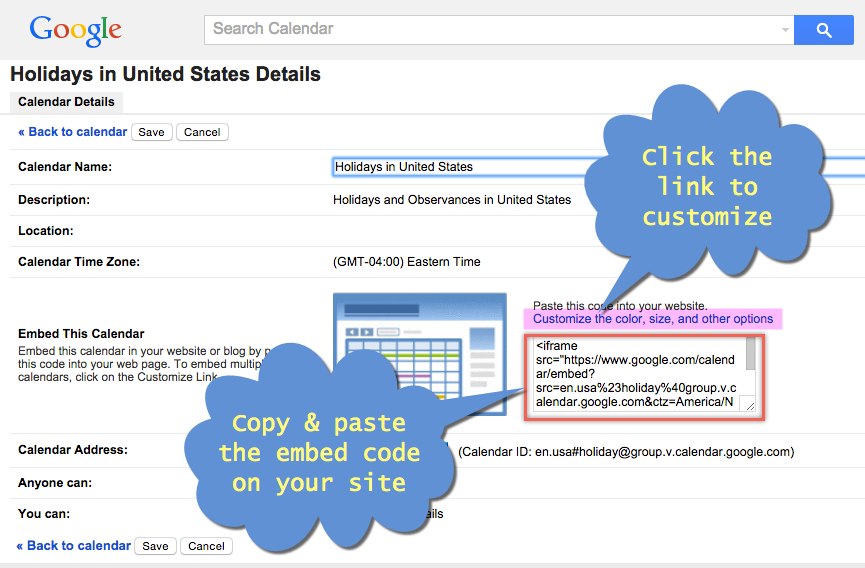Click the Holidays and Observances description text
865x568 pixels.
click(451, 200)
